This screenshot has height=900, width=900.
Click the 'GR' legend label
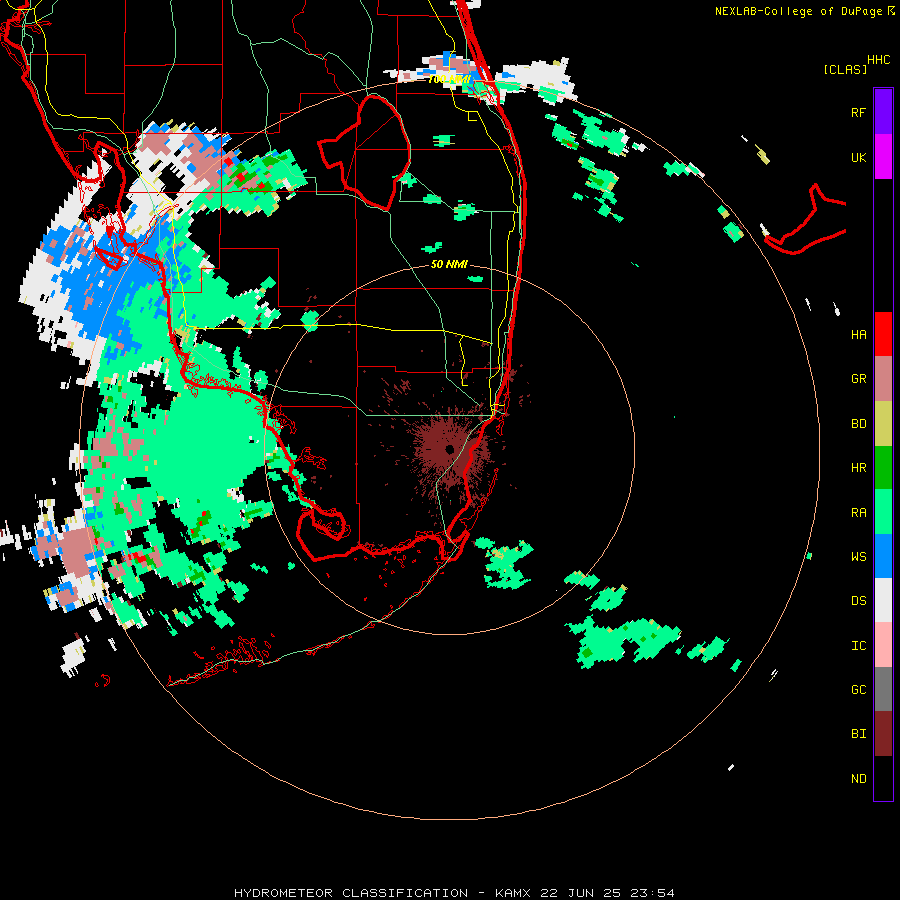858,379
